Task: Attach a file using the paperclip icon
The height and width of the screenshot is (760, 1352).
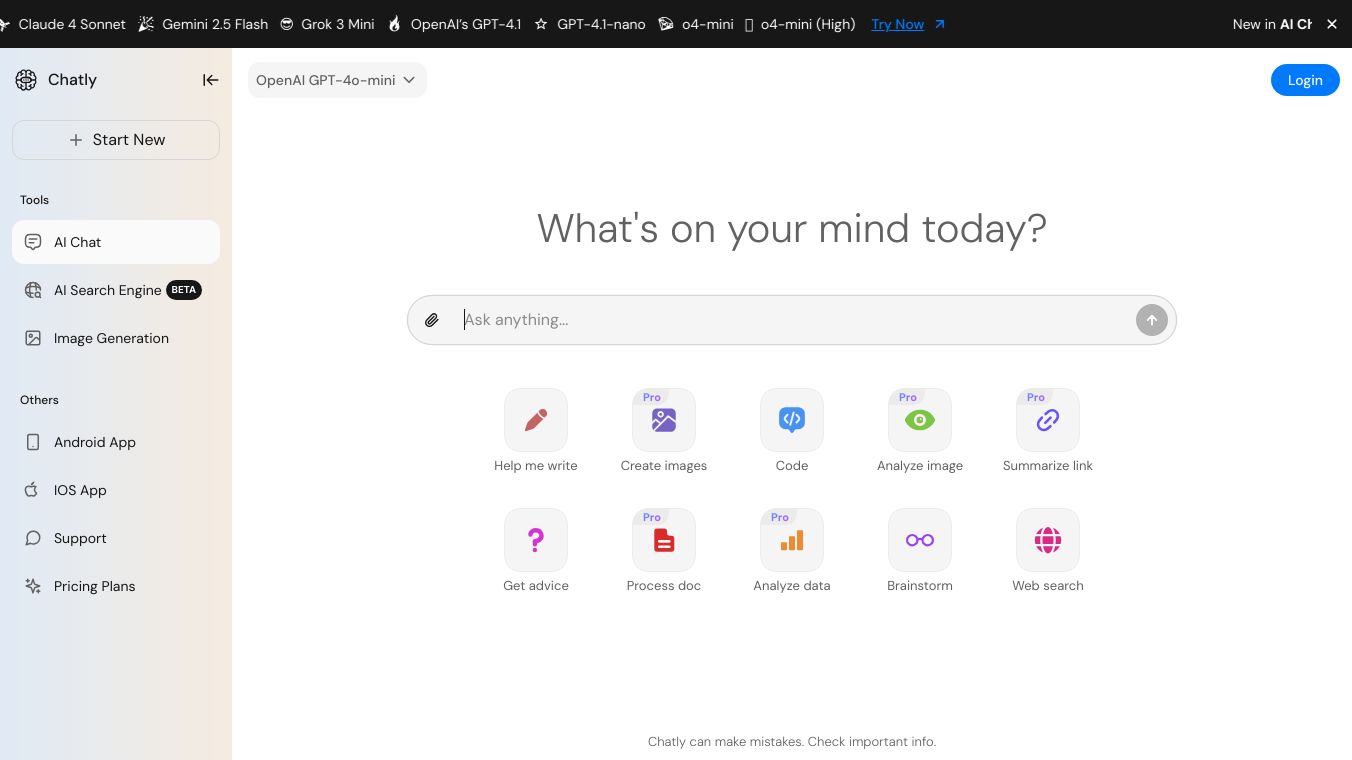Action: tap(432, 320)
